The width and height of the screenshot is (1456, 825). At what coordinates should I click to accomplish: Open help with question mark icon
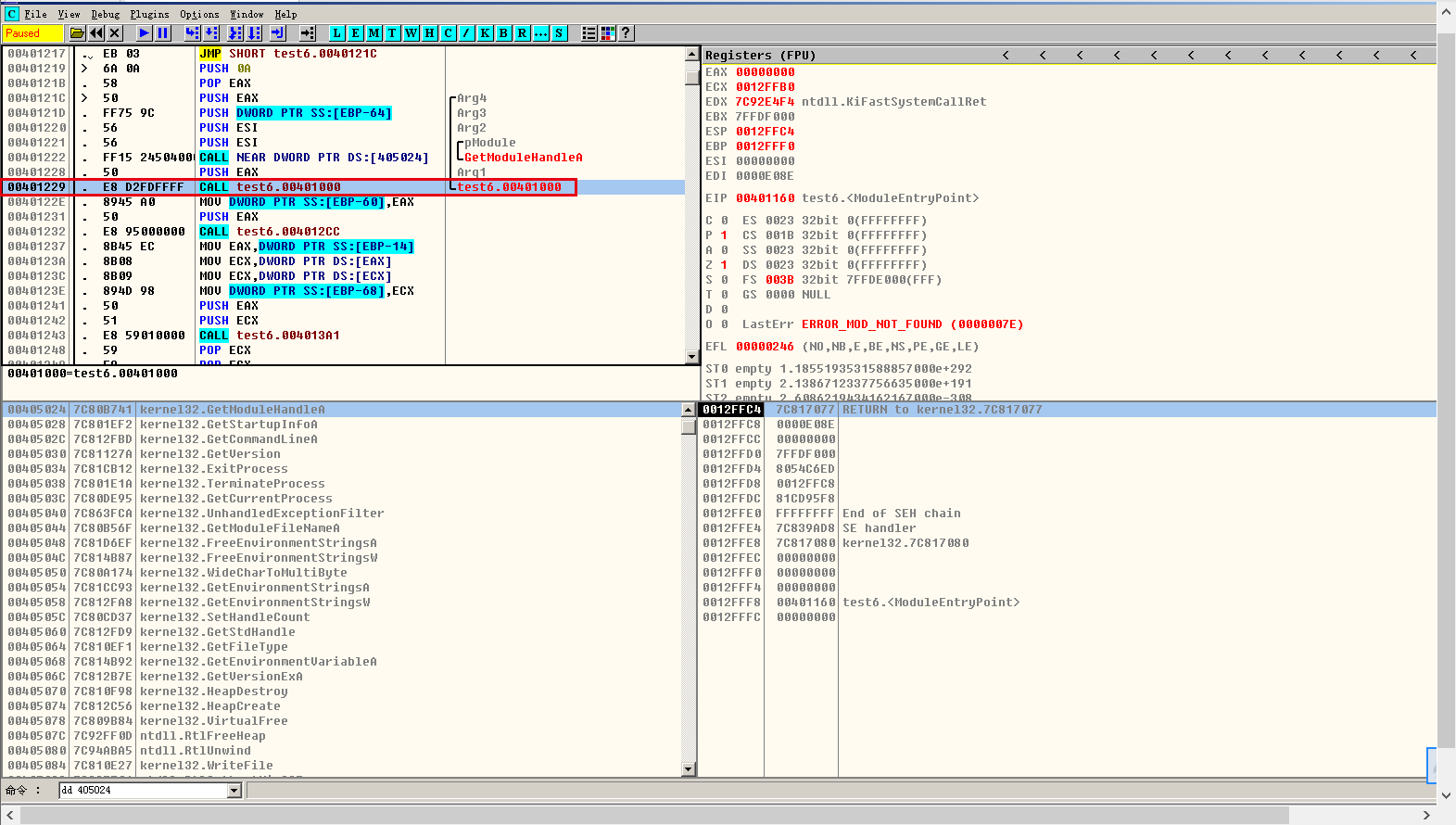pos(627,33)
